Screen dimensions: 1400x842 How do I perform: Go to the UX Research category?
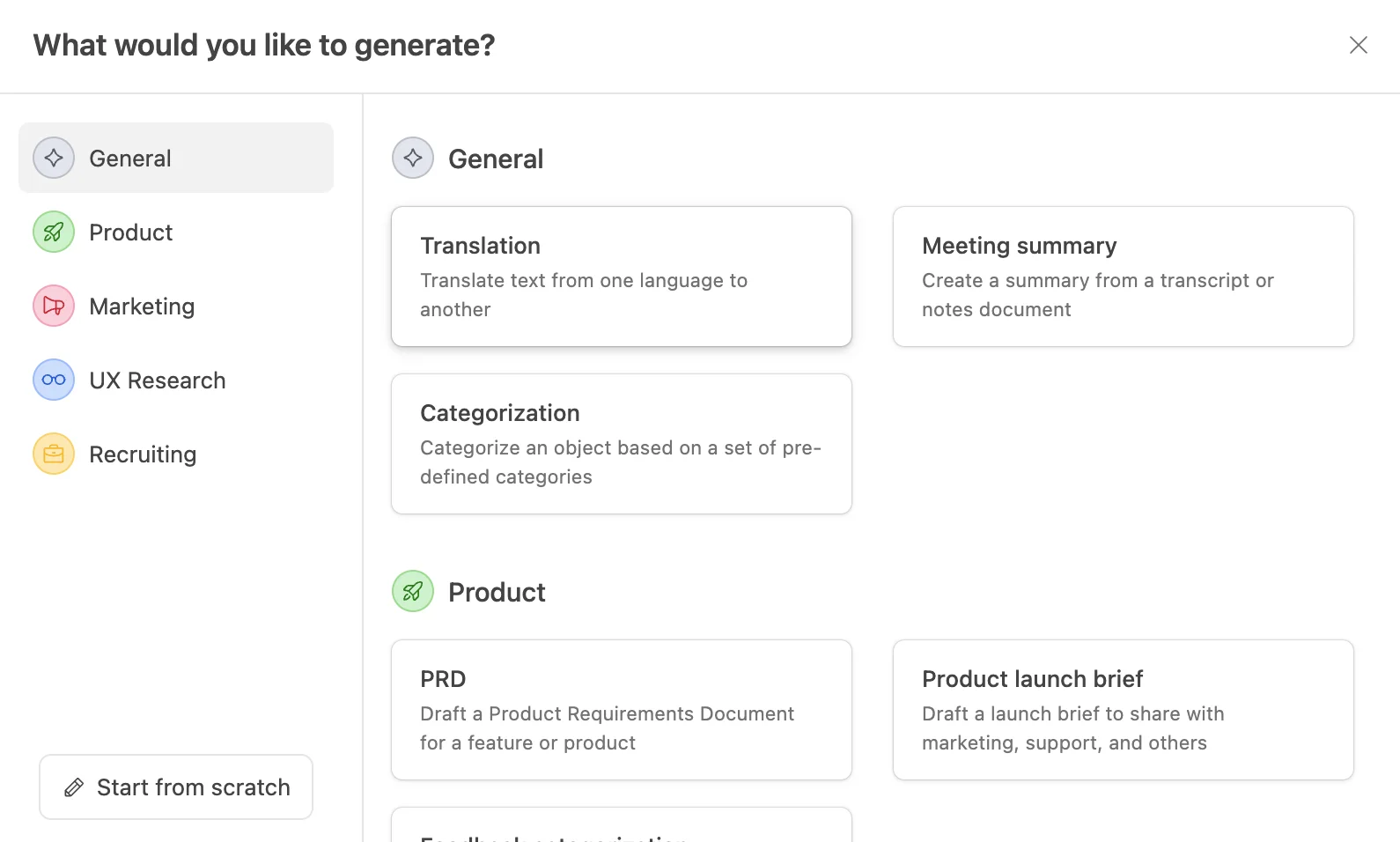point(158,380)
